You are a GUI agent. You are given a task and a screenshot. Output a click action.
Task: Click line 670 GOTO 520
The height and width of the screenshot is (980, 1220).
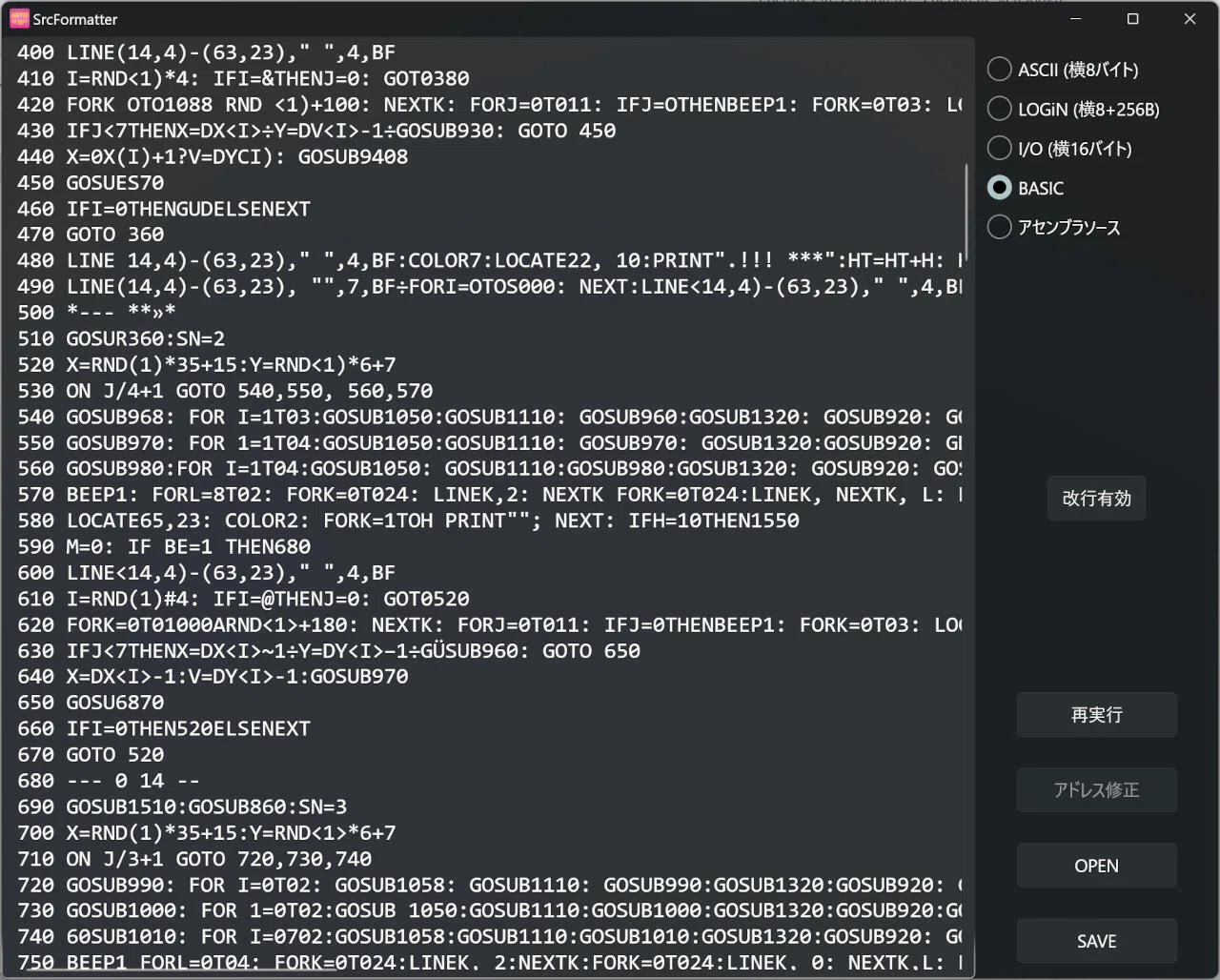click(91, 754)
